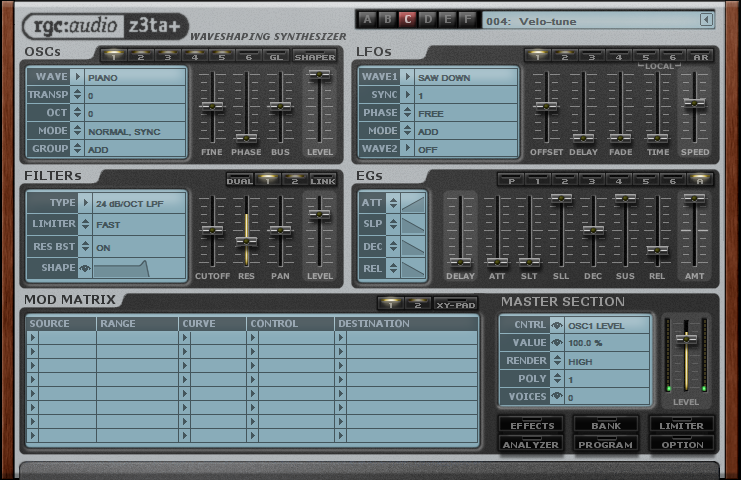The image size is (741, 480).
Task: Click the SHAPE selector icon in FILTERs
Action: point(85,268)
